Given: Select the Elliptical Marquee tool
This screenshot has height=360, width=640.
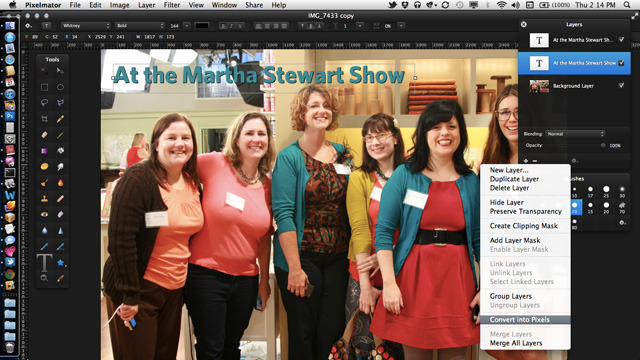Looking at the screenshot, I should tap(60, 87).
